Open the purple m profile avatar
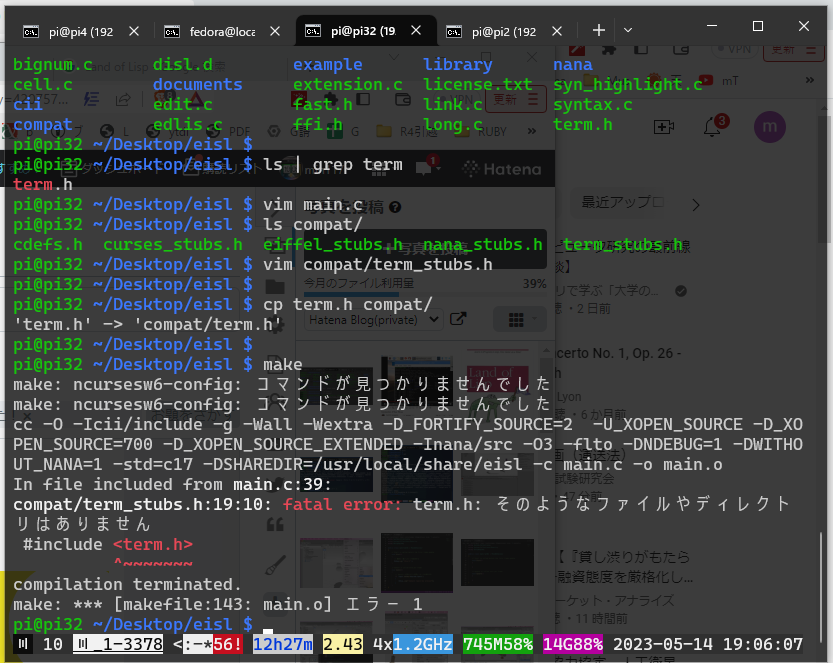Image resolution: width=833 pixels, height=663 pixels. [770, 127]
